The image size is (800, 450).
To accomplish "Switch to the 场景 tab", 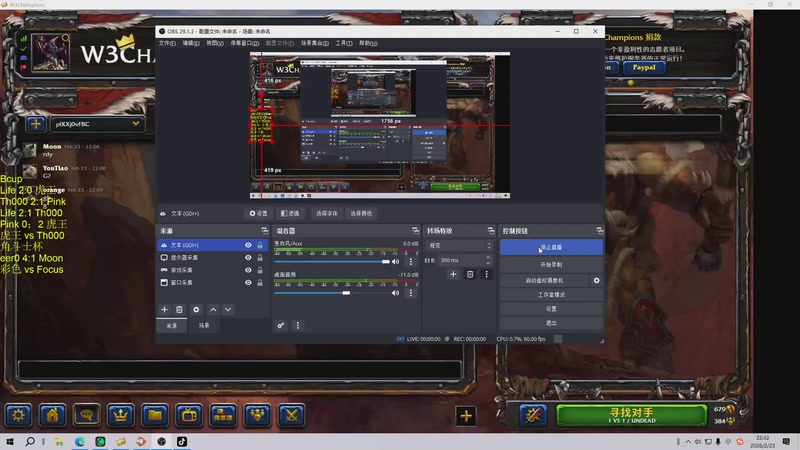I will click(204, 326).
